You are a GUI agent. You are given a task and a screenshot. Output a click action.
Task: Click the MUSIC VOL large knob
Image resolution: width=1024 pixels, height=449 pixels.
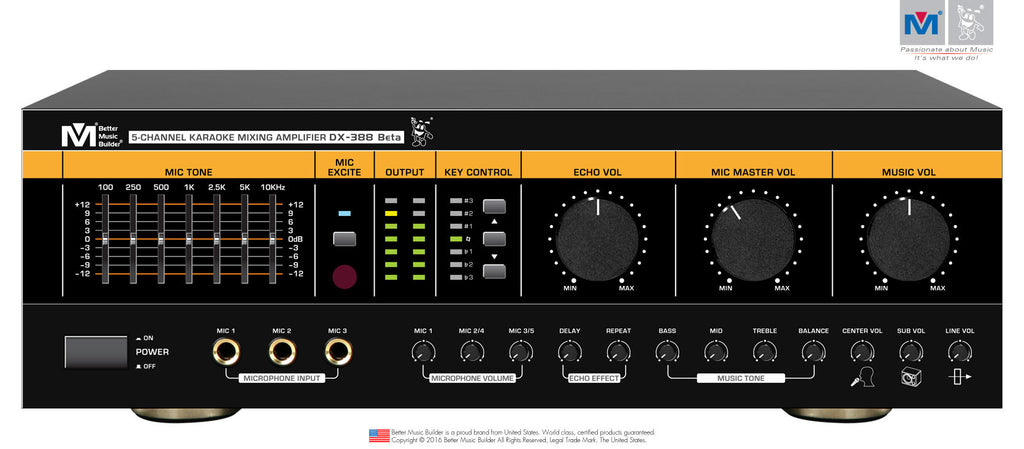[909, 238]
